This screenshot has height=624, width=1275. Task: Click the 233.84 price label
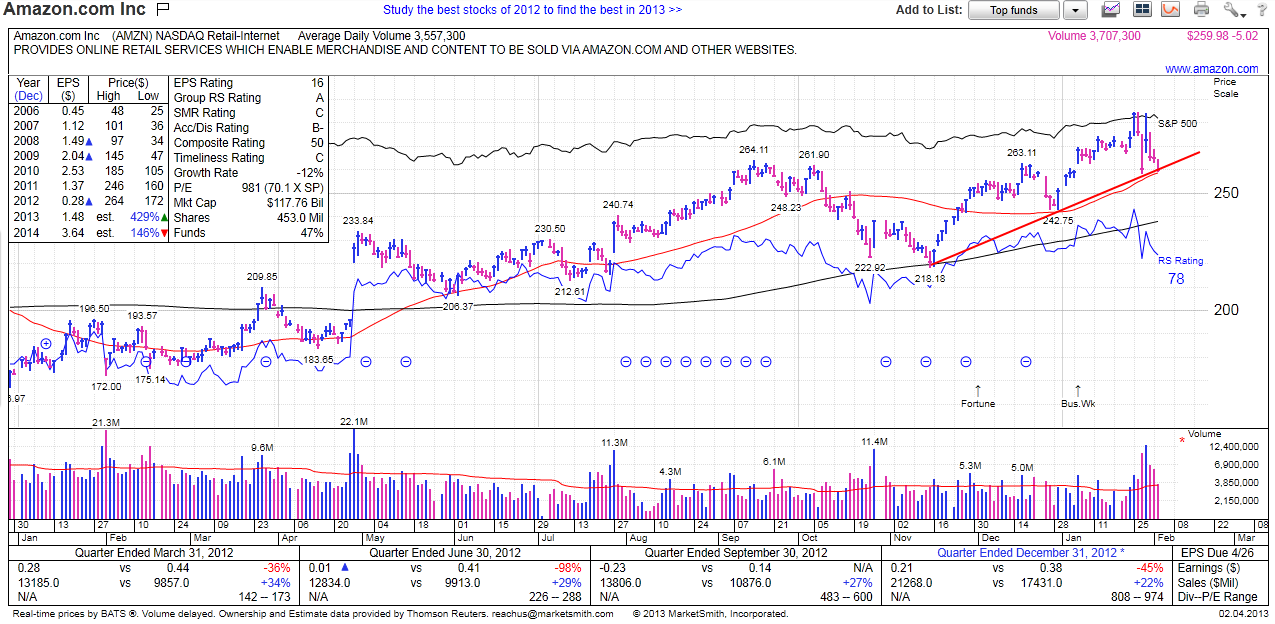358,221
